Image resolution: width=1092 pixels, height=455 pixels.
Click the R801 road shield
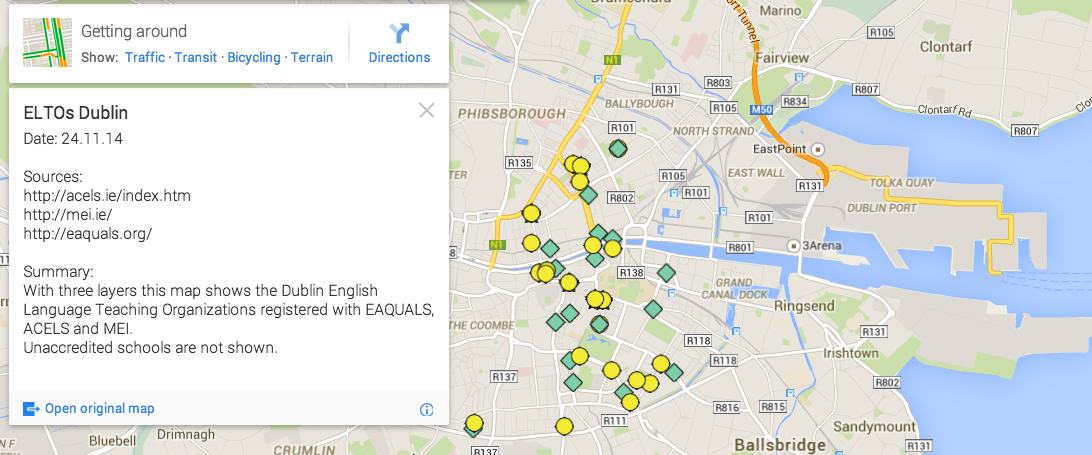click(740, 247)
